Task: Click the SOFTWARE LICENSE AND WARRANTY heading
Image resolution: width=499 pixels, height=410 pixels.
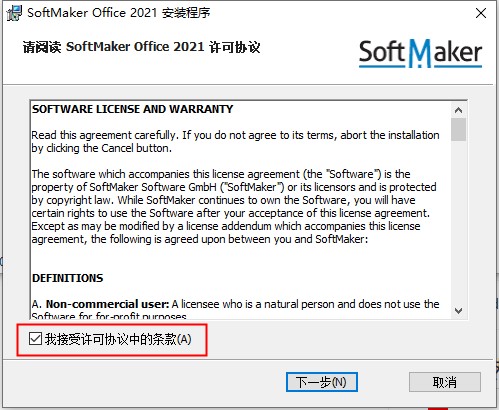Action: click(x=132, y=109)
